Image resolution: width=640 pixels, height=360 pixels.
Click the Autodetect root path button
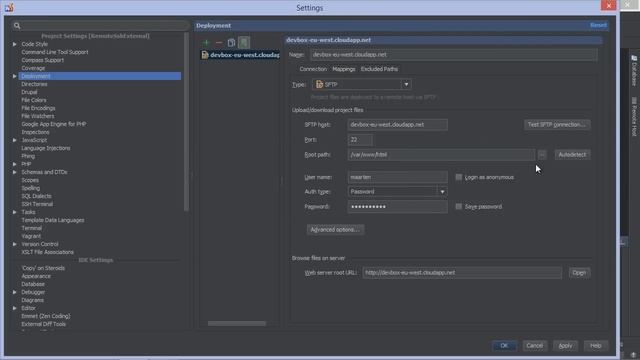point(572,155)
